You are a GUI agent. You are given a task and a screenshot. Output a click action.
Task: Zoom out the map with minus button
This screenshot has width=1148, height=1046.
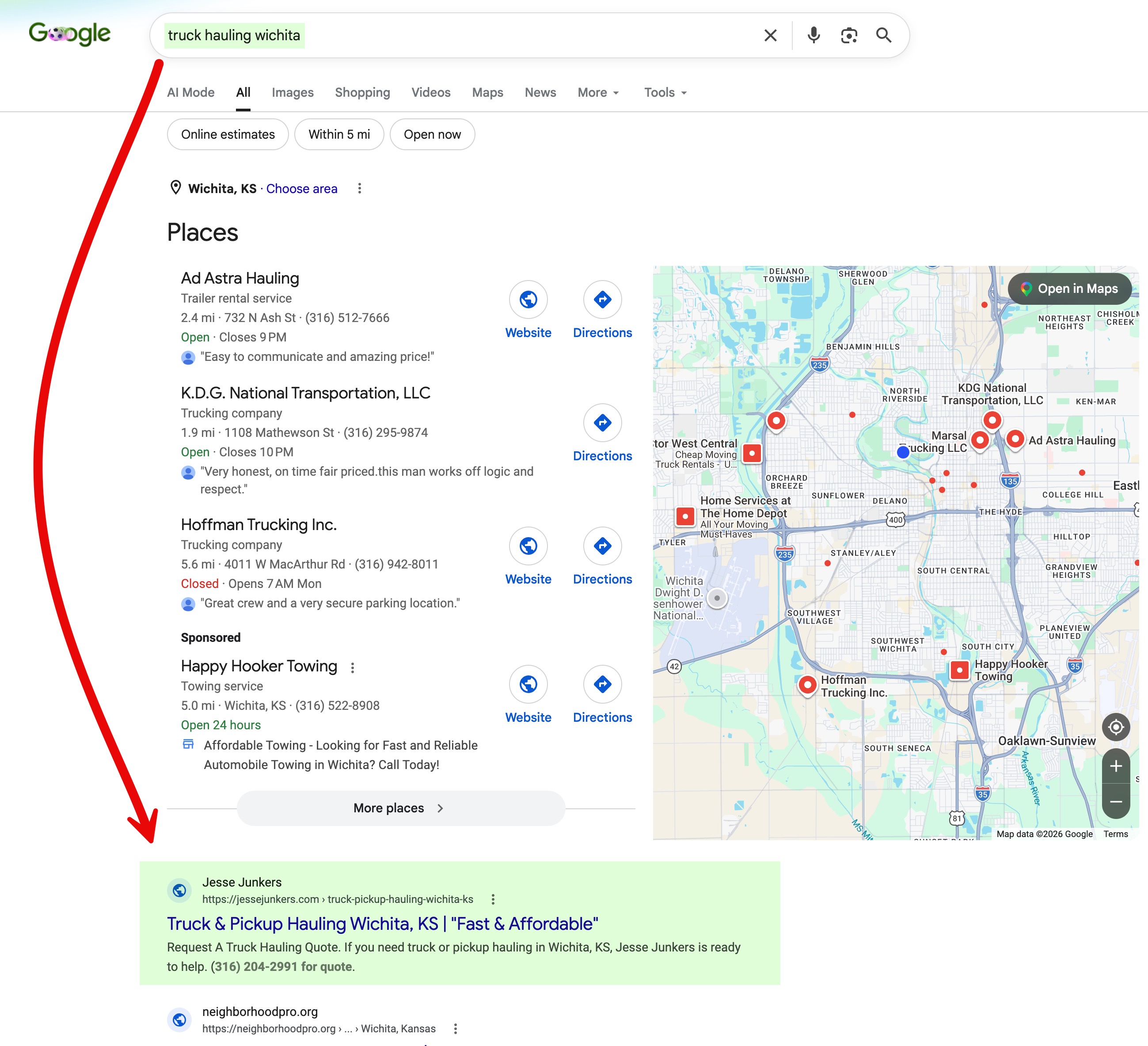pyautogui.click(x=1116, y=801)
